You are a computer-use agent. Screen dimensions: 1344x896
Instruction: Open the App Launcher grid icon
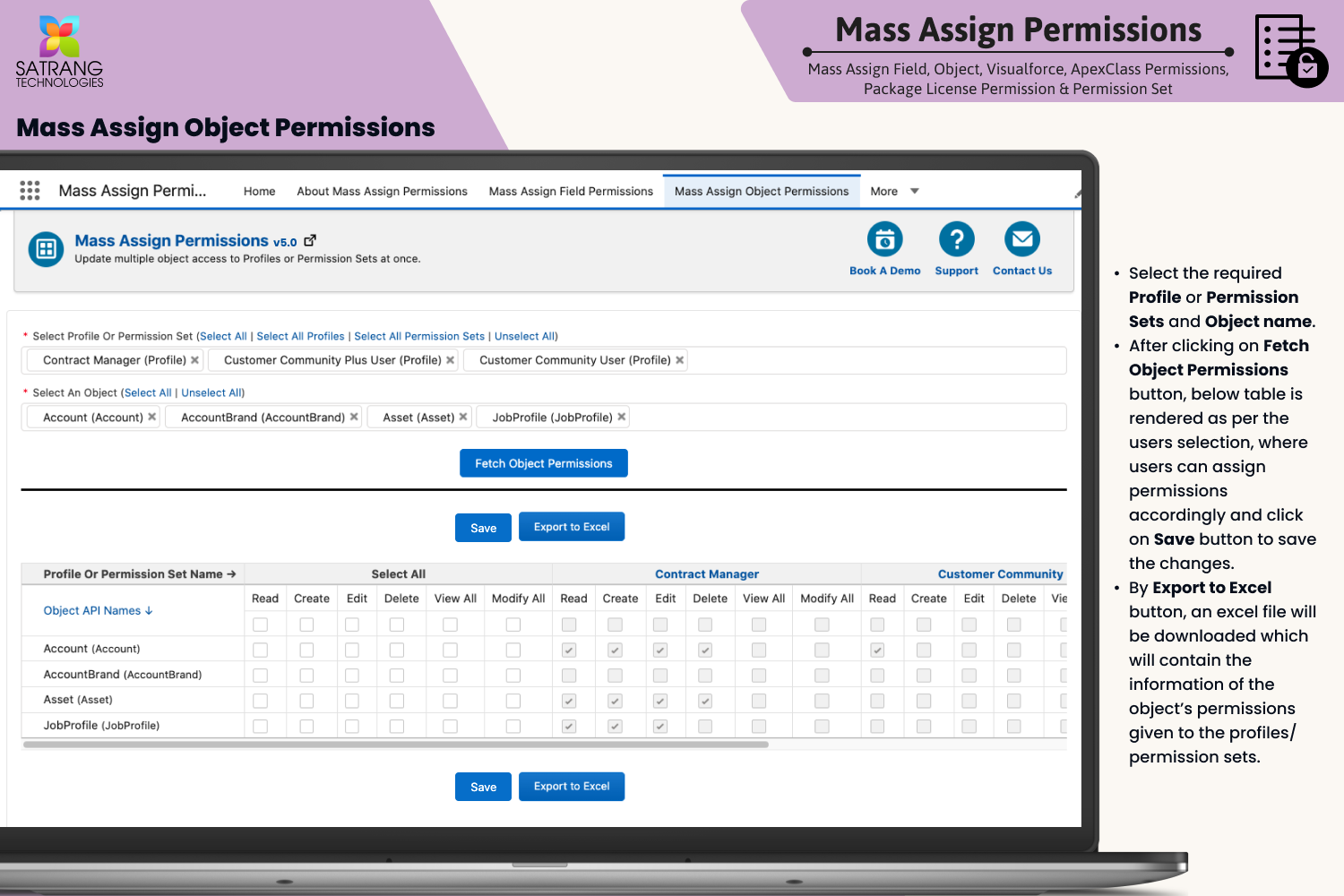(30, 190)
